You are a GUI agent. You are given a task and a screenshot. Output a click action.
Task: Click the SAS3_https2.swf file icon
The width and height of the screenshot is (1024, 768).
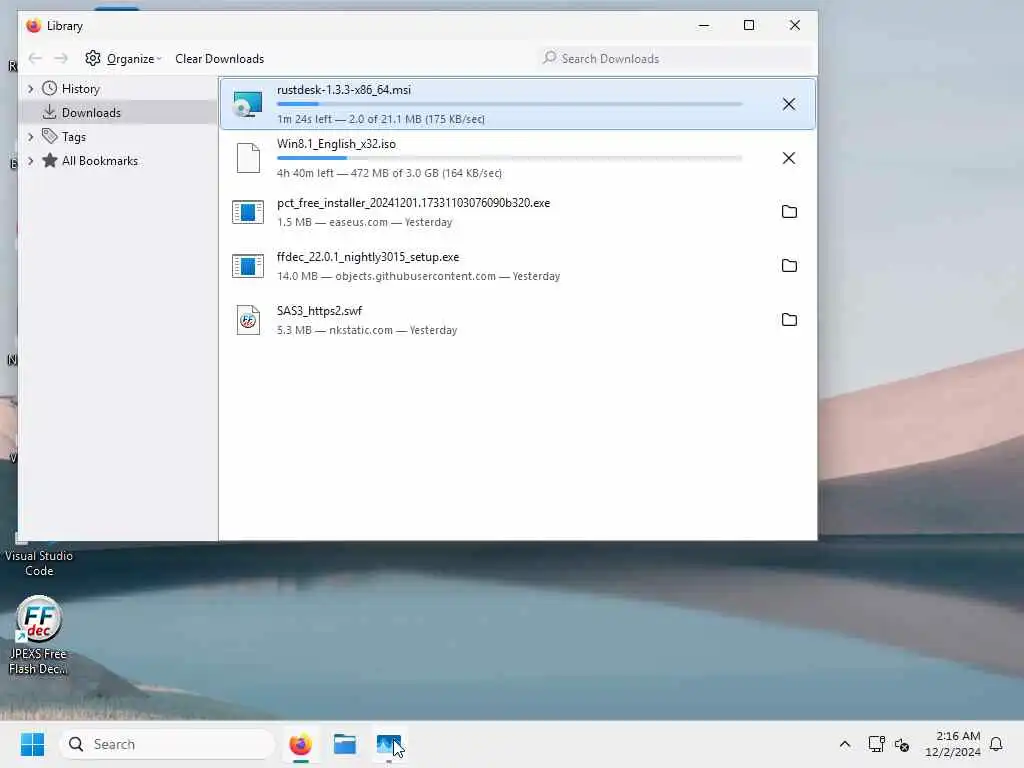pos(248,320)
